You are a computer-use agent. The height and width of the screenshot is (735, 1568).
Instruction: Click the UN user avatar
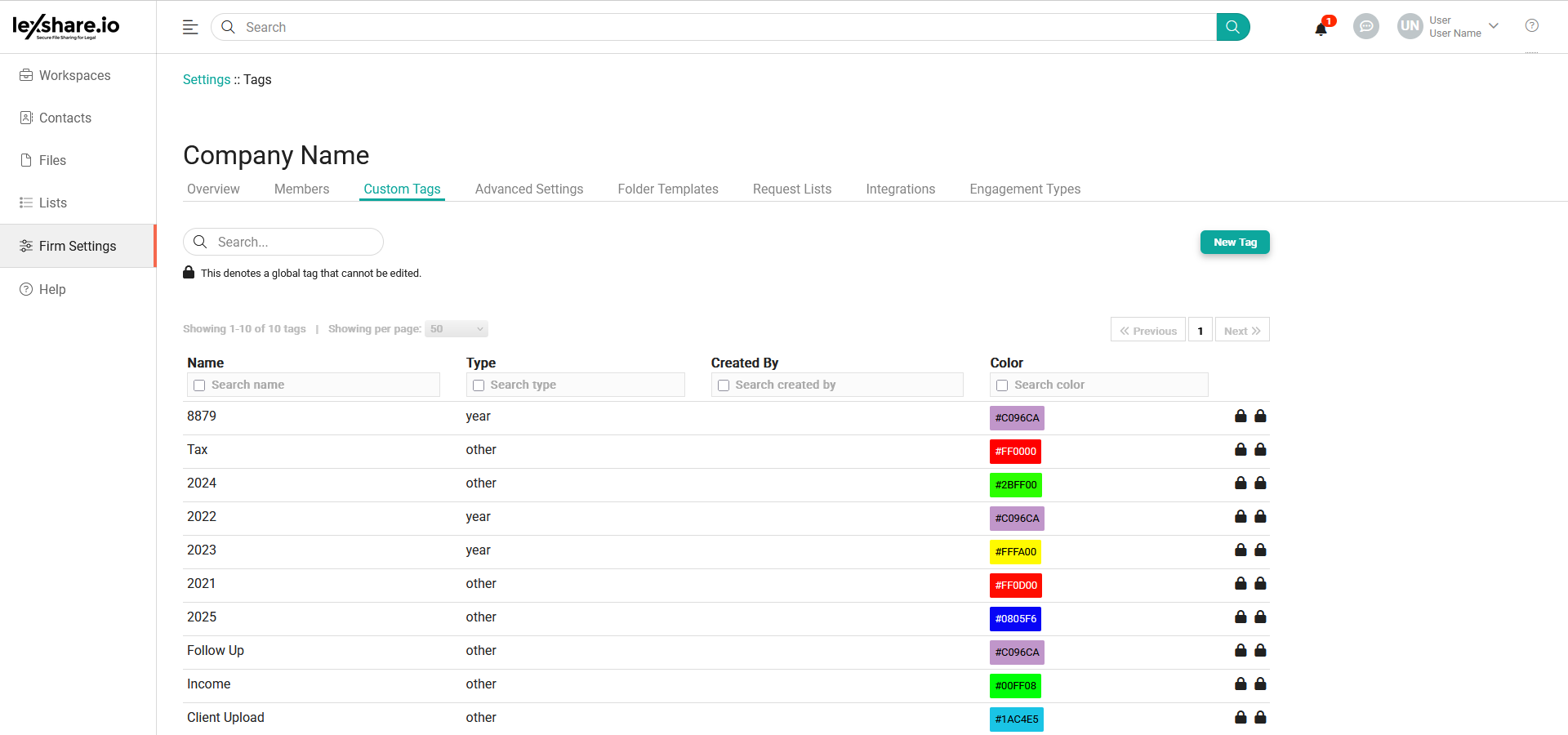click(1410, 26)
